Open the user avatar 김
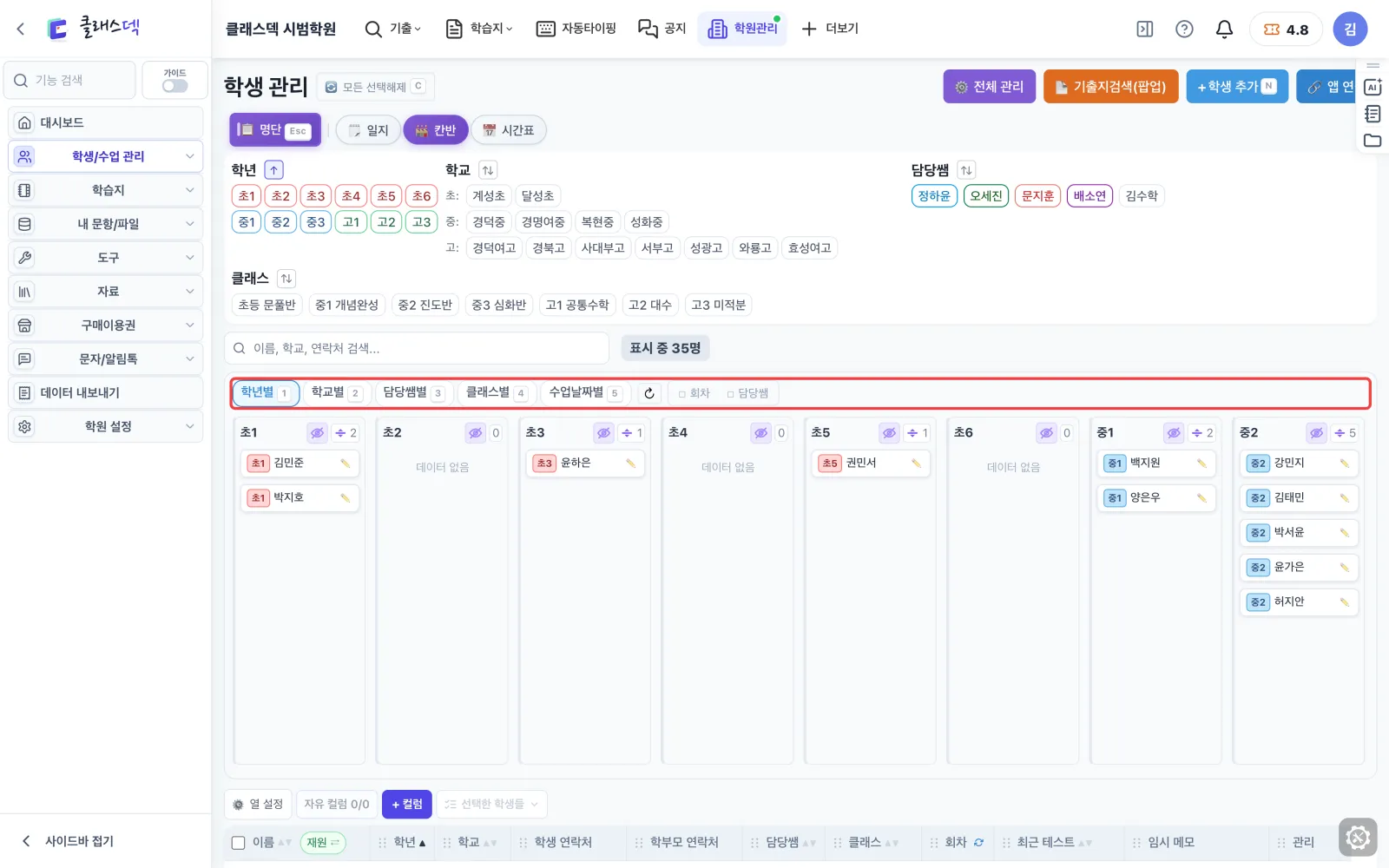This screenshot has width=1389, height=868. pos(1350,29)
